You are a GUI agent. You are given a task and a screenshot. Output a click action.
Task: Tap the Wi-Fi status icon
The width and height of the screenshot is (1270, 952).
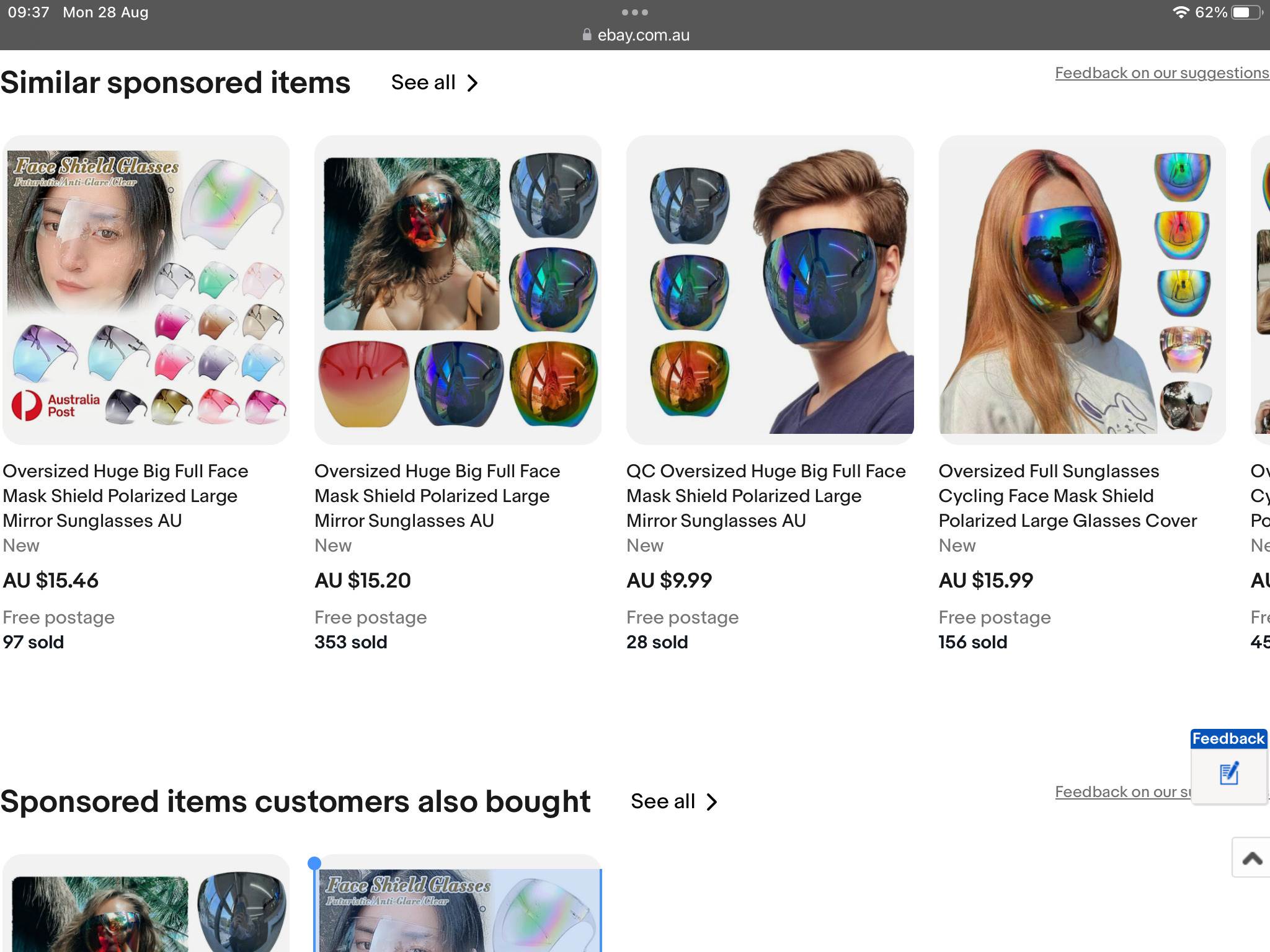(x=1180, y=12)
